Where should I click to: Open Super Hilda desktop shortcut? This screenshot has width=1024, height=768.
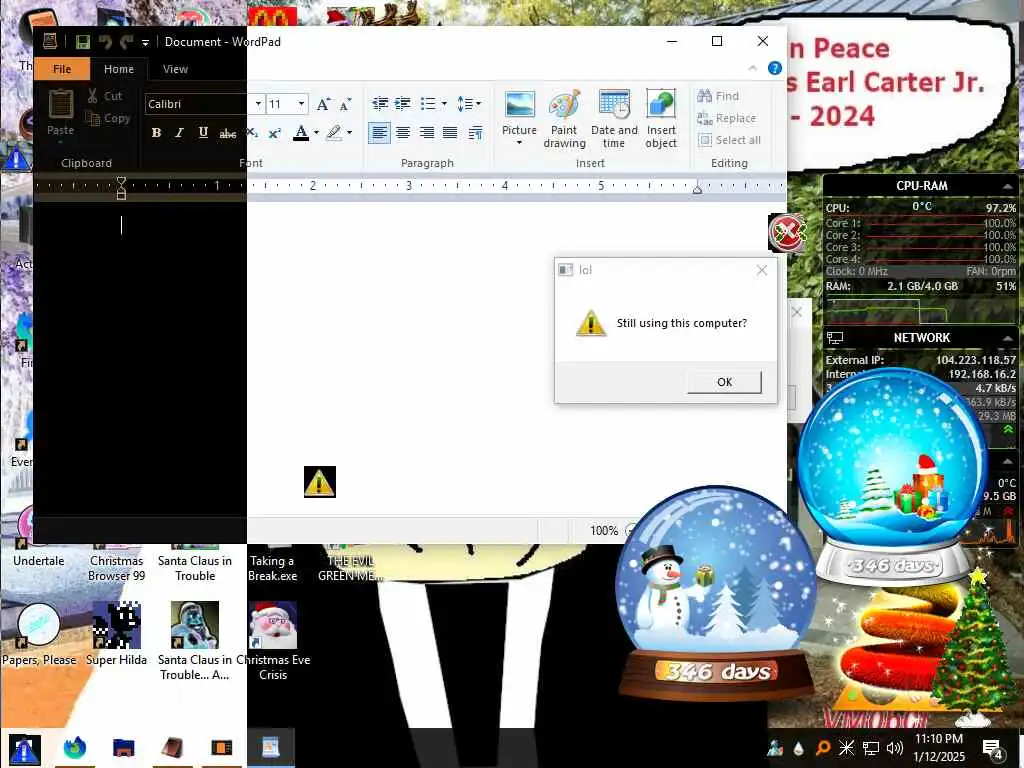[x=116, y=633]
